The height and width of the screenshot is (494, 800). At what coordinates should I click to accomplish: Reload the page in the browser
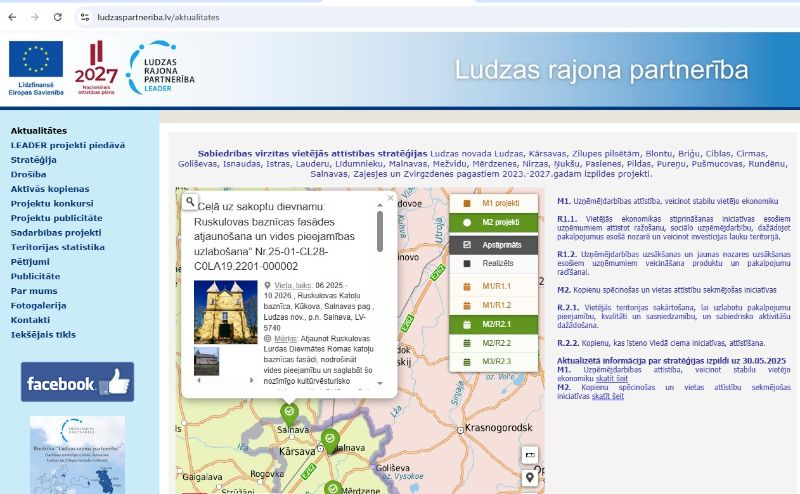pyautogui.click(x=57, y=18)
